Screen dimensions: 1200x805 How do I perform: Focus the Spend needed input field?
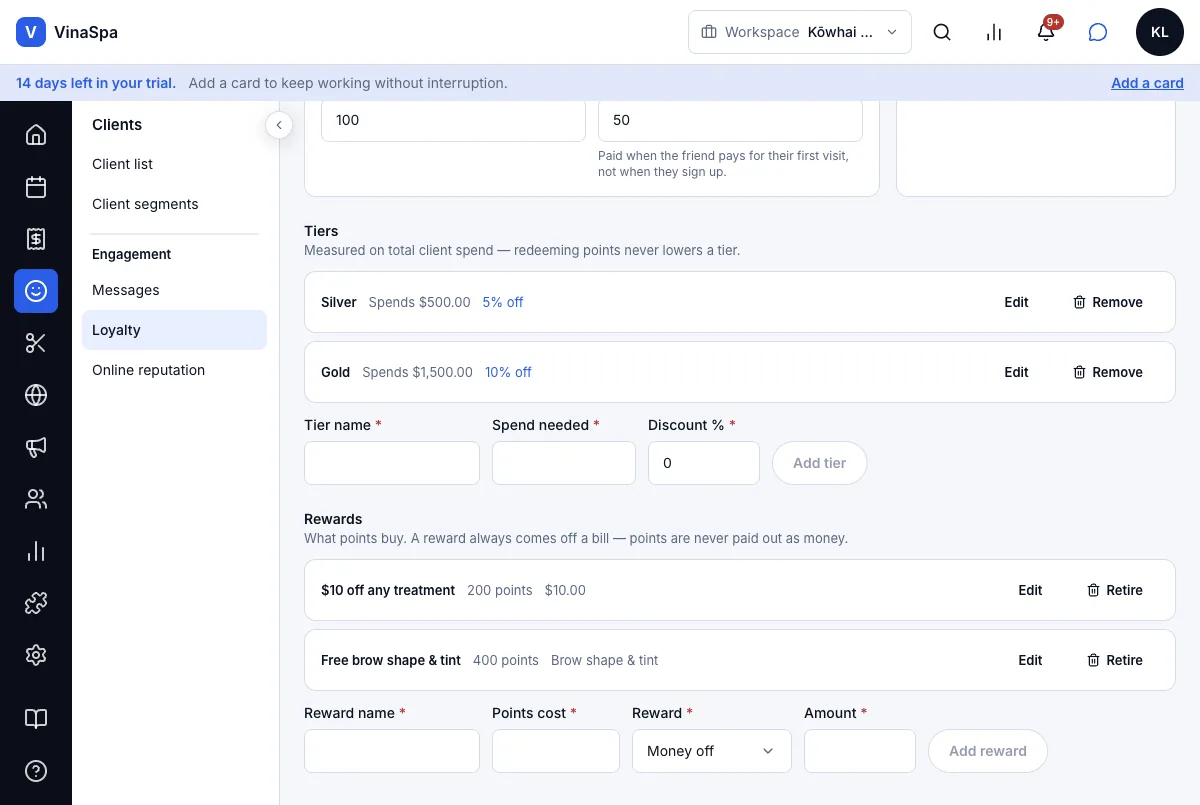(564, 463)
